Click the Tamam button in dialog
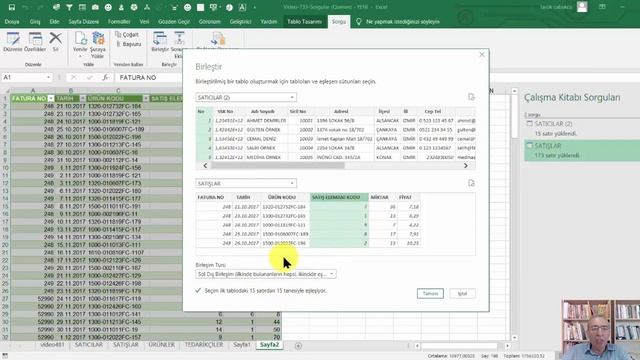This screenshot has height=360, width=640. point(430,293)
